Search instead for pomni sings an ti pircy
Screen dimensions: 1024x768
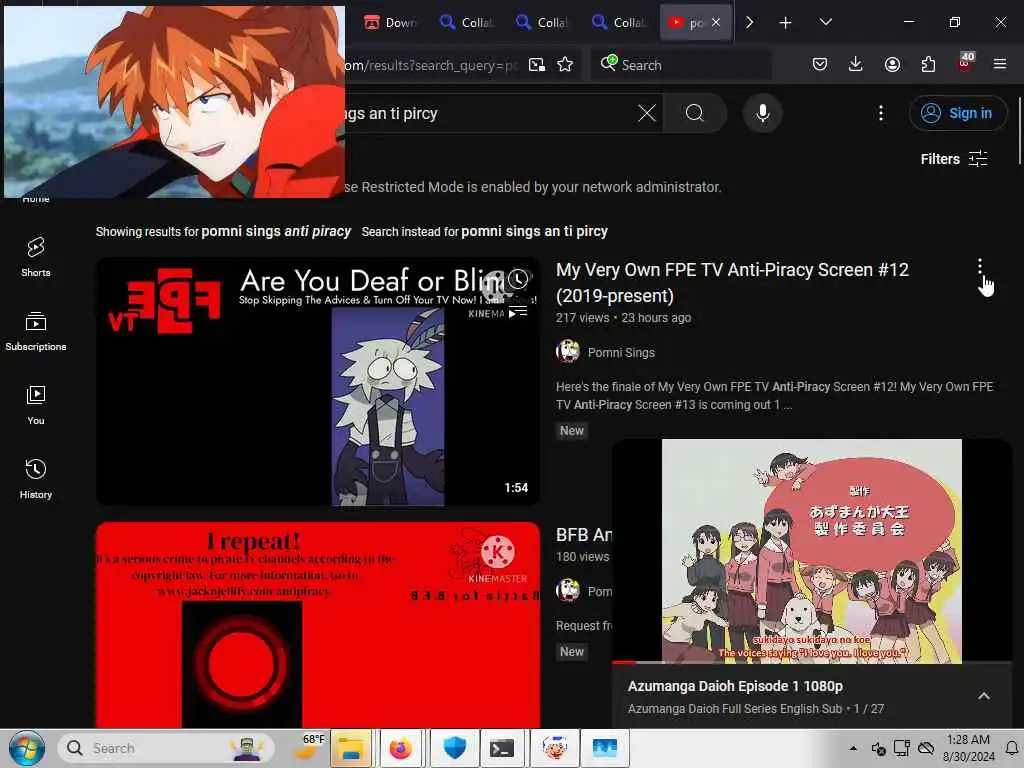click(534, 231)
